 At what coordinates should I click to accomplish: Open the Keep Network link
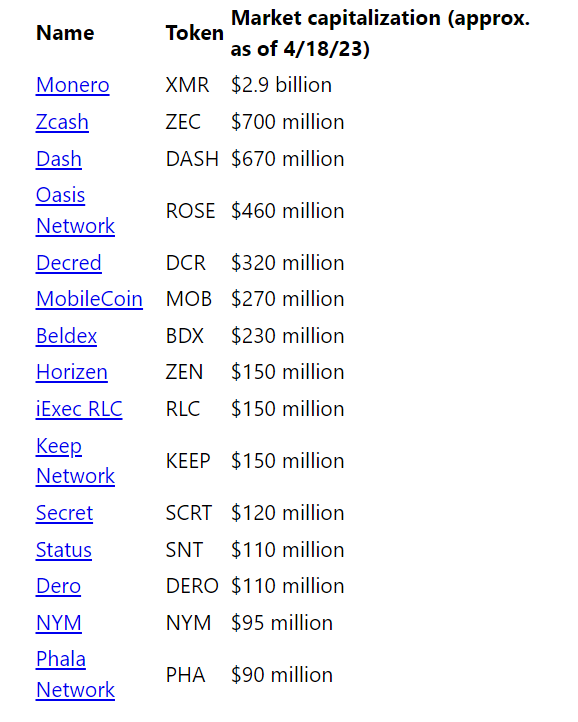(75, 461)
